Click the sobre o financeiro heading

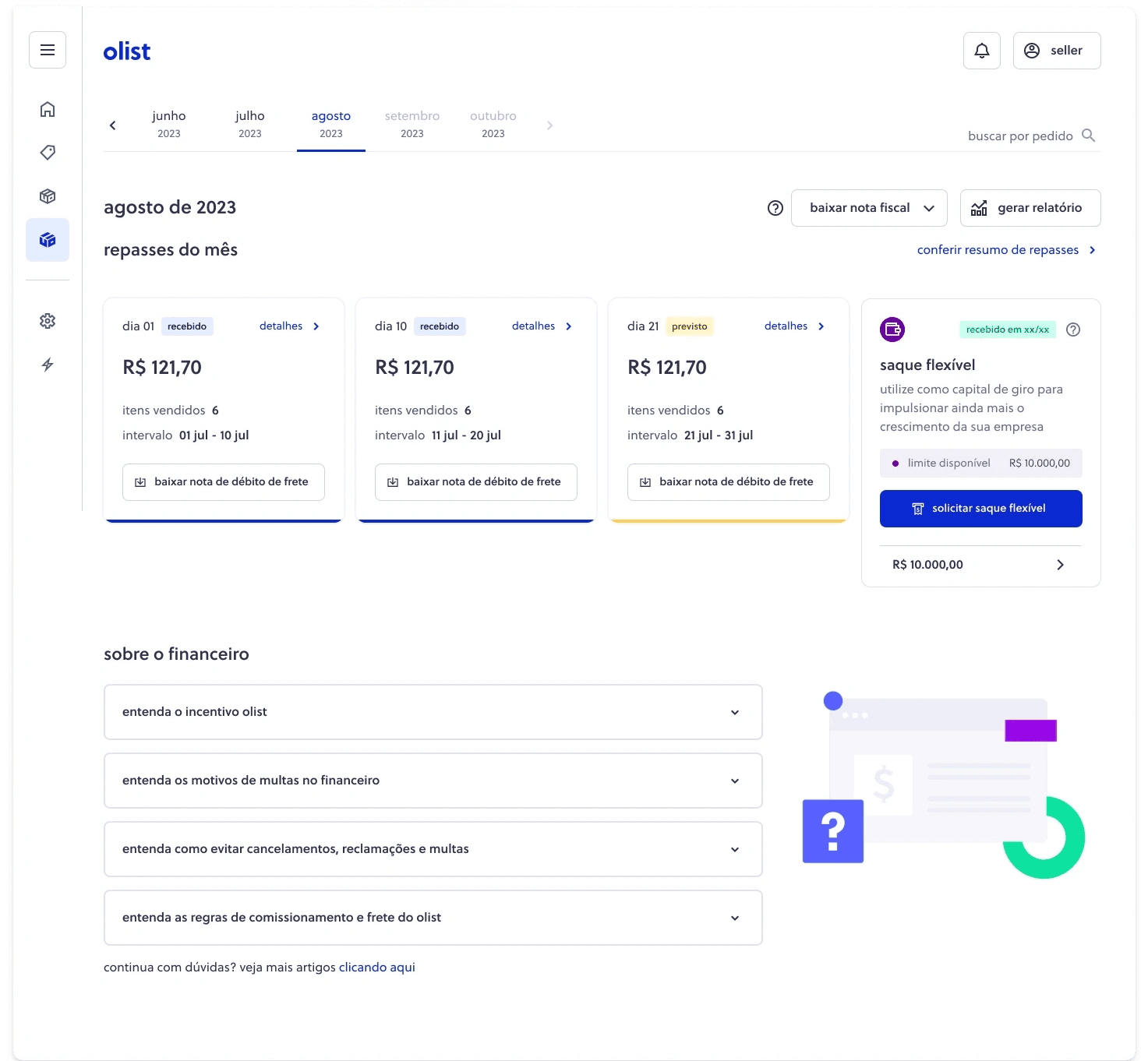click(177, 654)
